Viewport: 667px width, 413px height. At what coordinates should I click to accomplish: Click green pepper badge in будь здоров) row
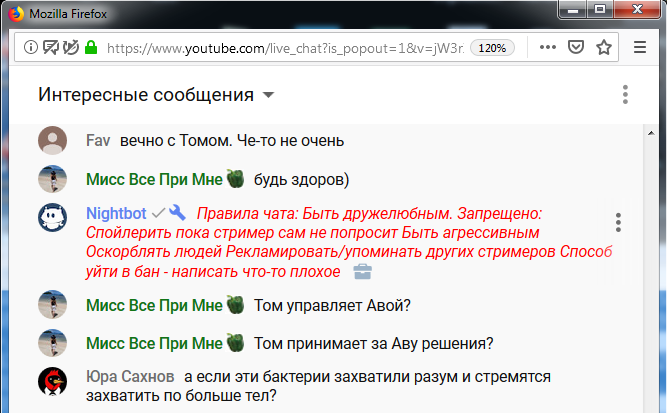coord(235,179)
